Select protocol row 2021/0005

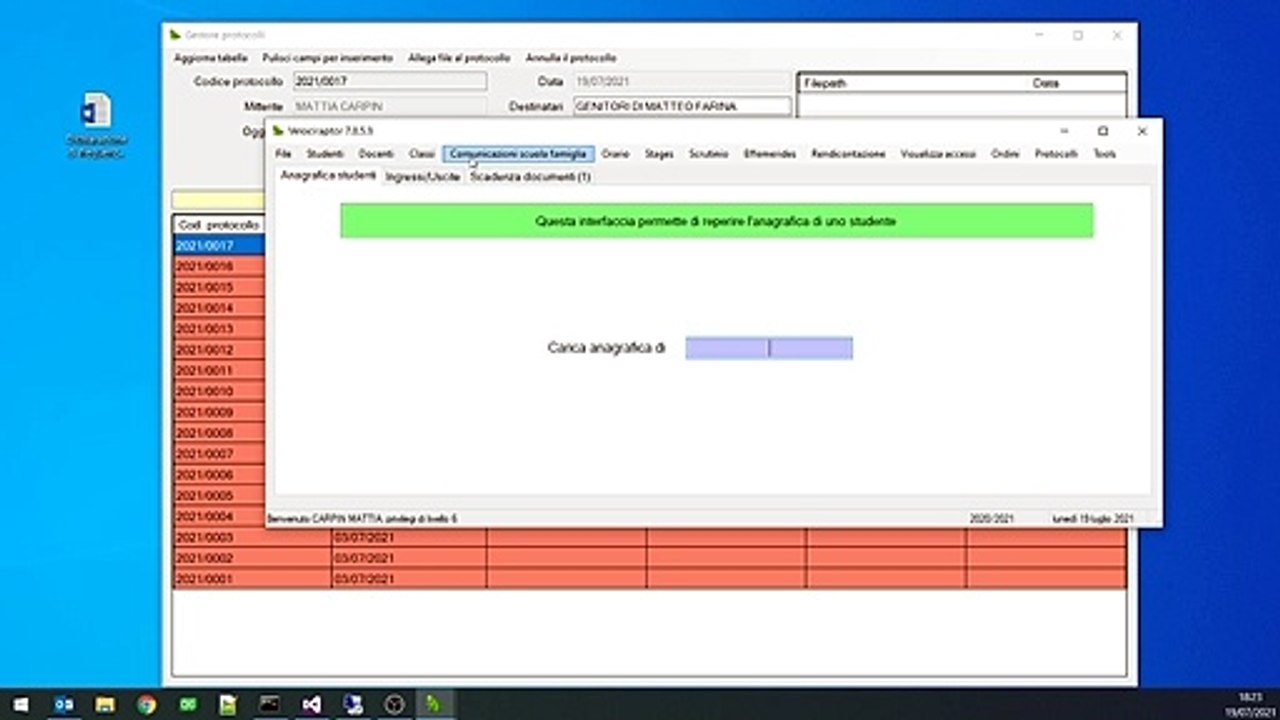click(219, 496)
